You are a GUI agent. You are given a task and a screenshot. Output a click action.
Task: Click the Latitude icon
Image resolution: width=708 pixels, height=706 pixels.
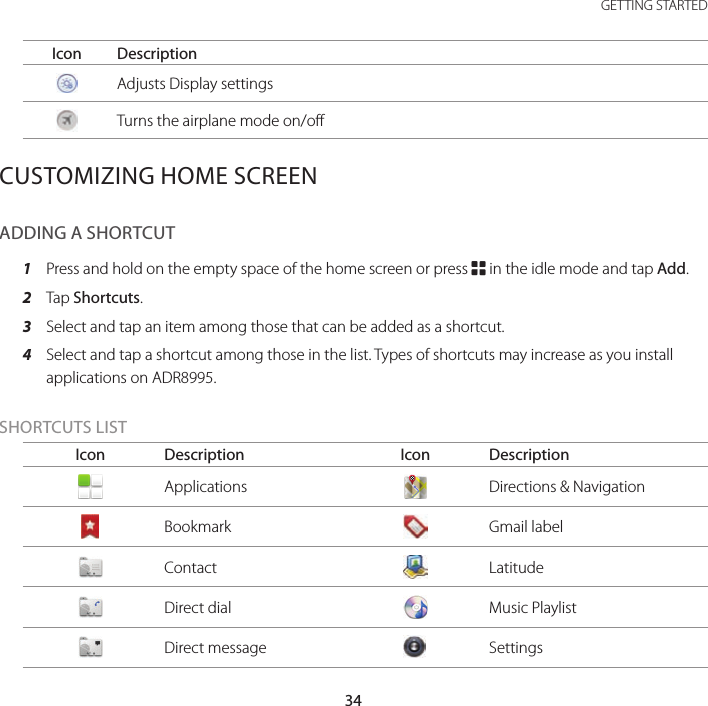[415, 567]
